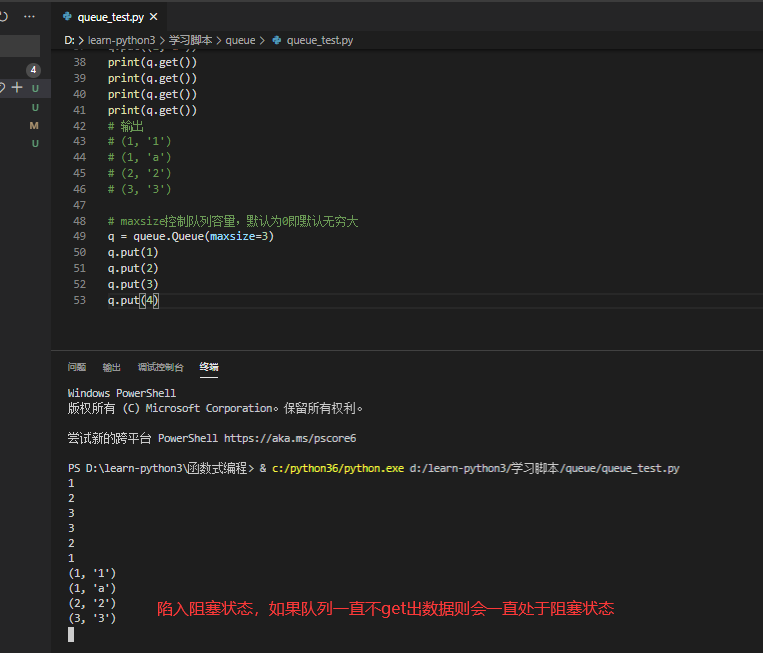This screenshot has height=653, width=763.
Task: Click the c:/python36/python.exe path in terminal
Action: 338,468
